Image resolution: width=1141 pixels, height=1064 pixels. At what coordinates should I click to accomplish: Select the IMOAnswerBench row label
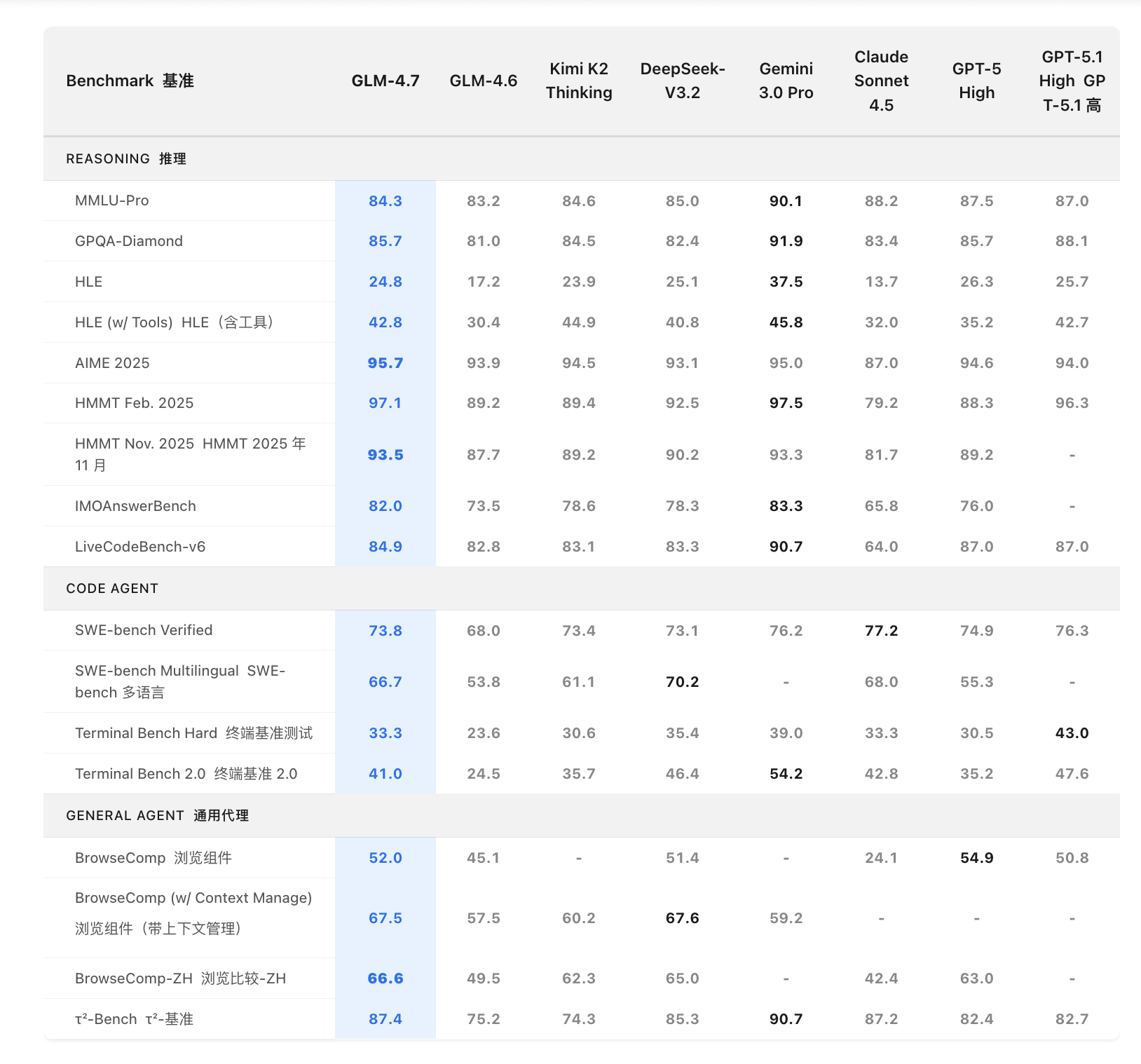[135, 506]
